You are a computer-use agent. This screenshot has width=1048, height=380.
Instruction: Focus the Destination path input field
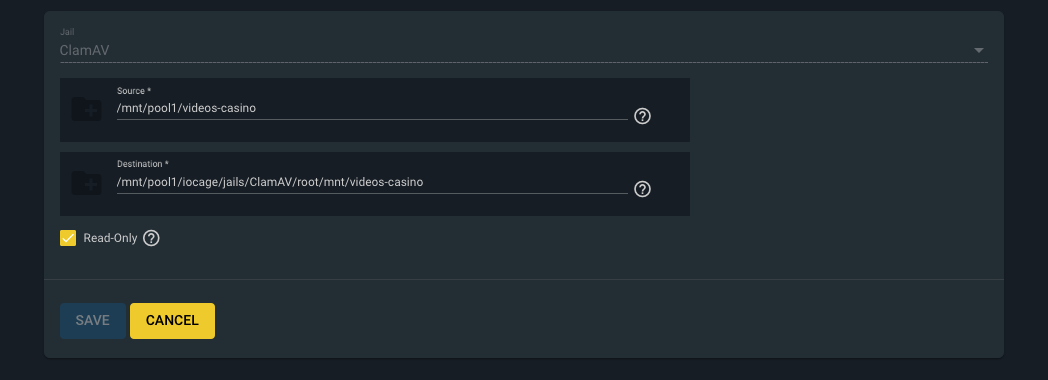(x=372, y=182)
